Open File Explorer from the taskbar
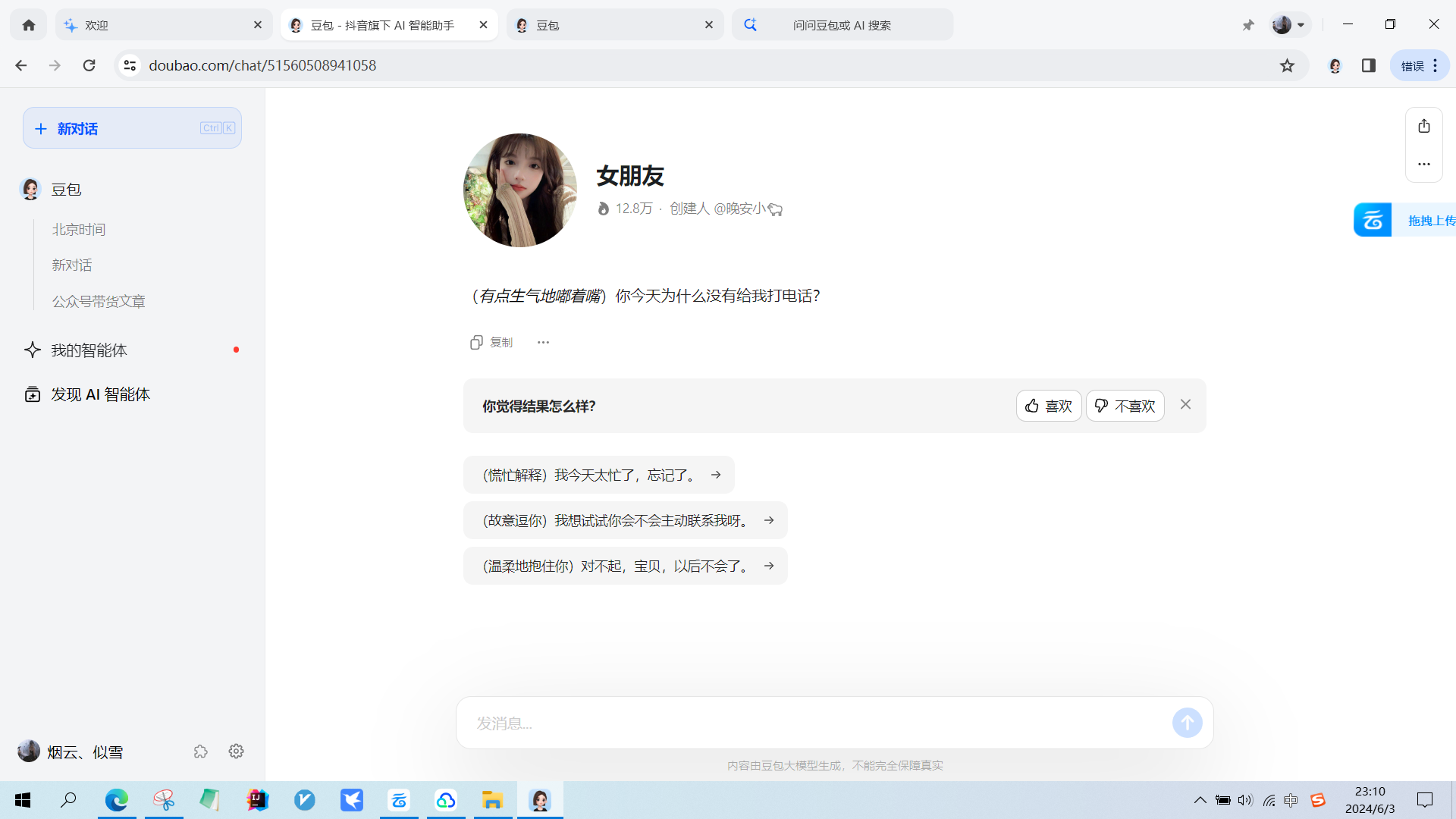 492,799
